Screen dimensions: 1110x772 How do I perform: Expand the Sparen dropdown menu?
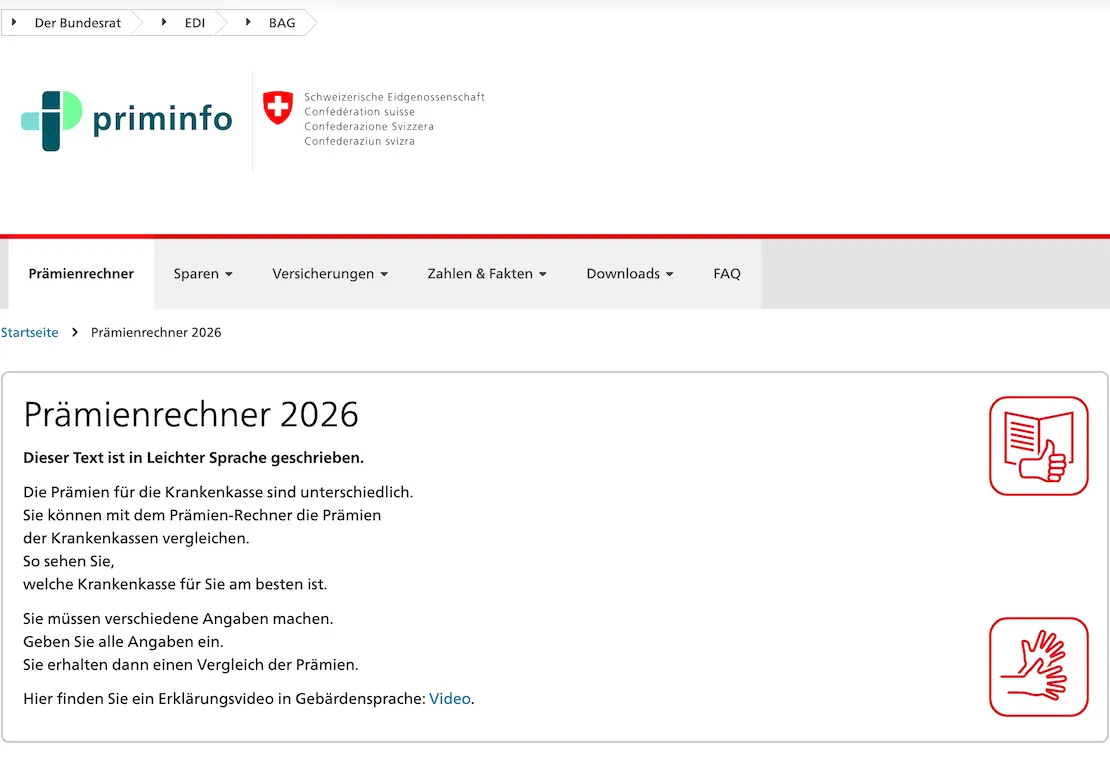coord(203,274)
